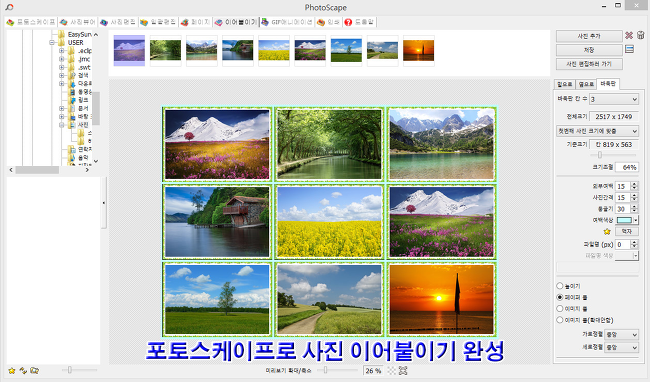Click the magnifier icon in the title bar
This screenshot has height=382, width=650.
[x=9, y=7]
